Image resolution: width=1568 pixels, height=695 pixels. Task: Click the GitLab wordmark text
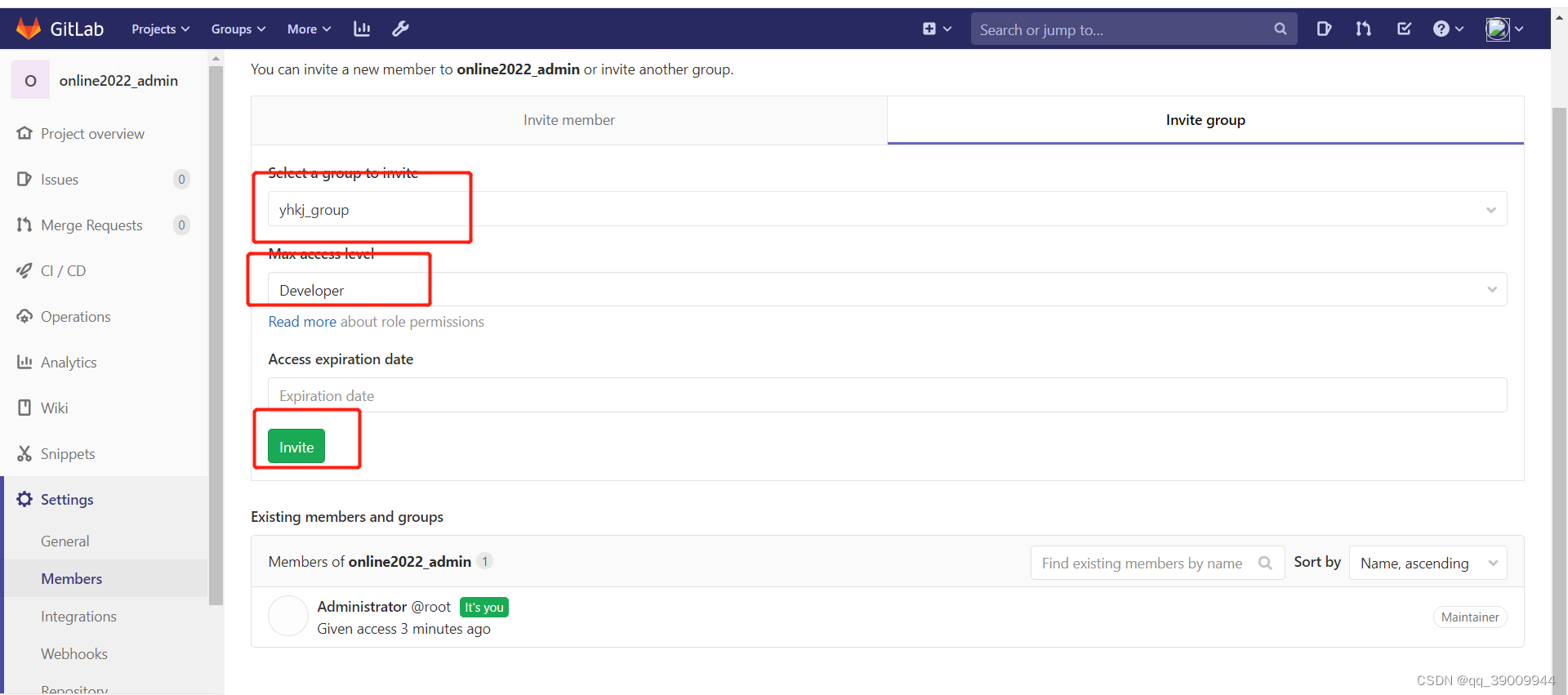[77, 29]
